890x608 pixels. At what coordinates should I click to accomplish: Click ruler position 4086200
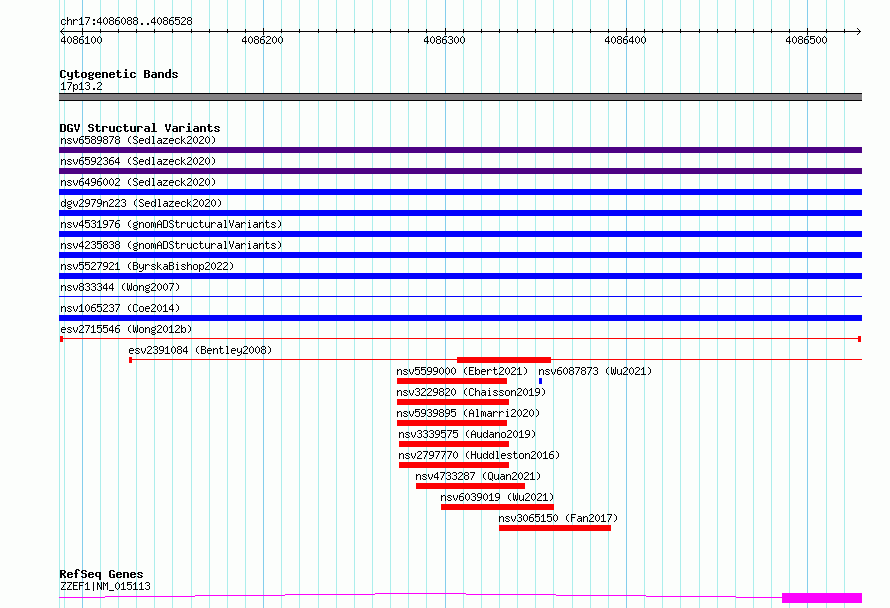262,40
